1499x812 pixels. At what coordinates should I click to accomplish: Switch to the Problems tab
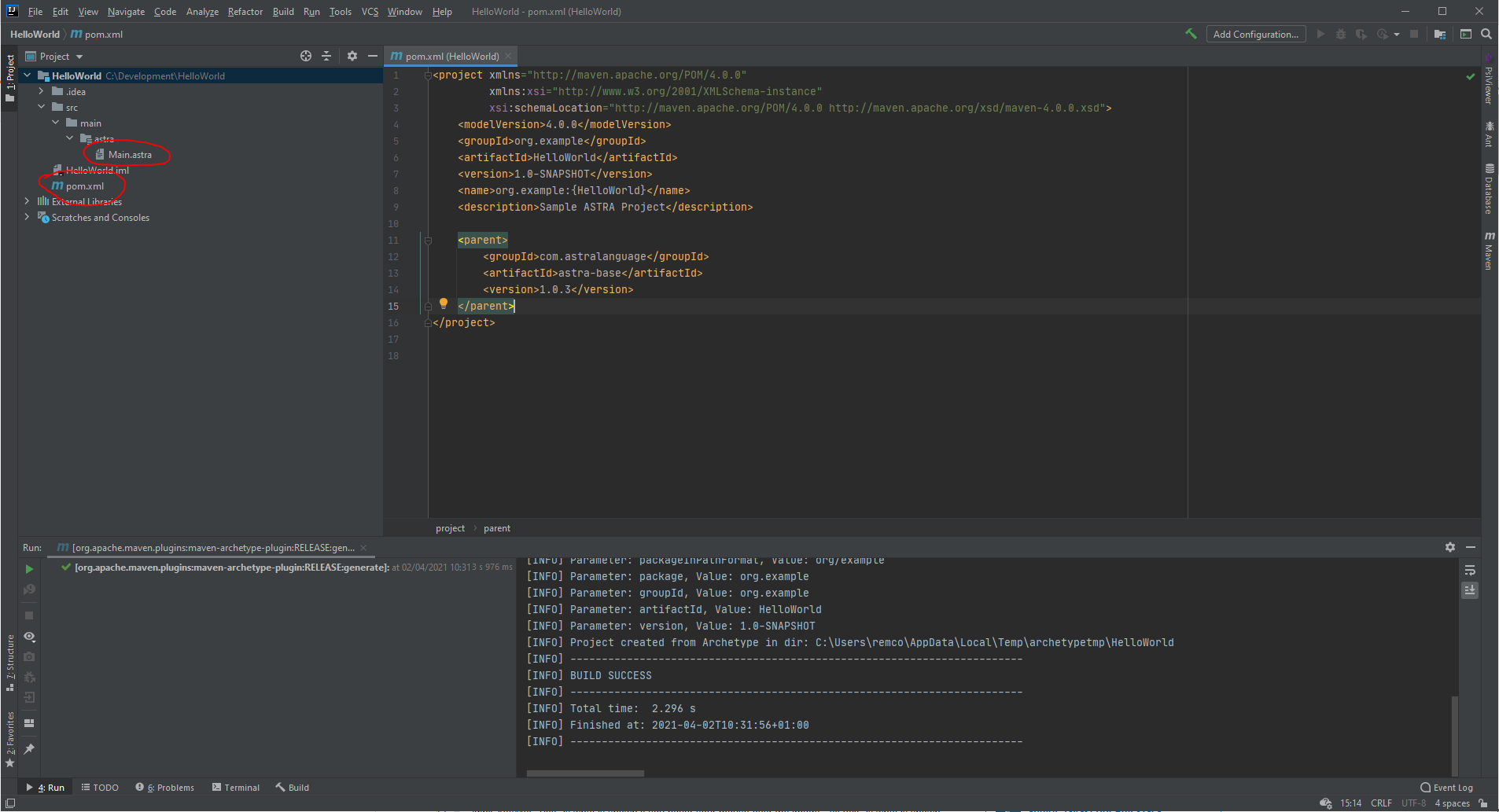165,788
